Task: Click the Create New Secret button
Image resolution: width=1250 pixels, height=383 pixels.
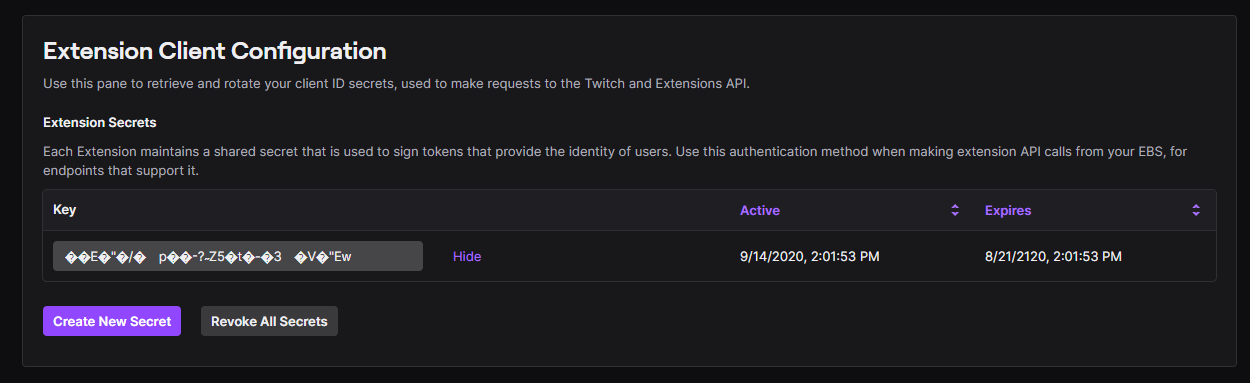Action: click(x=112, y=321)
